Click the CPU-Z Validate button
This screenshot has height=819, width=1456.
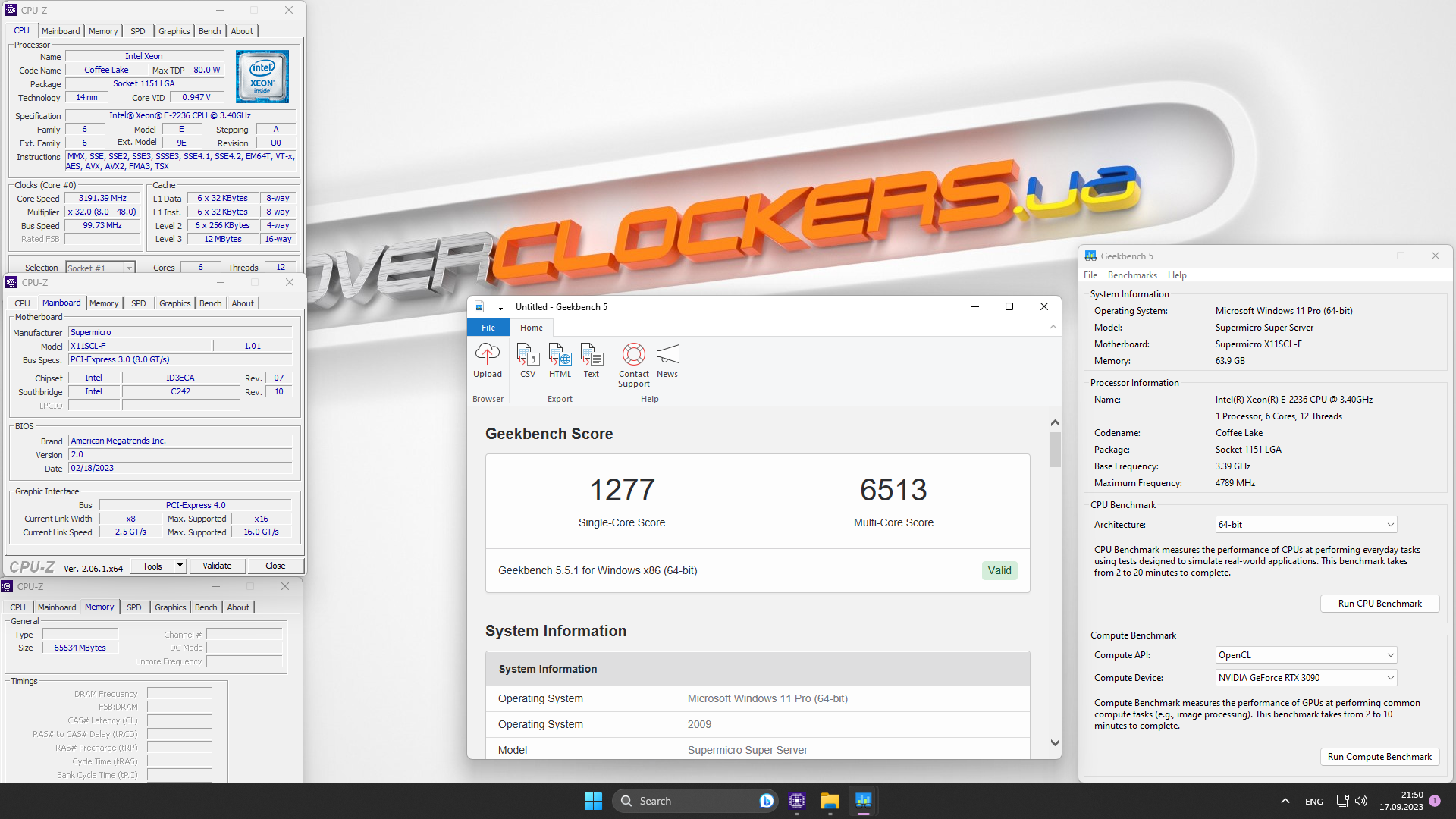click(x=217, y=566)
